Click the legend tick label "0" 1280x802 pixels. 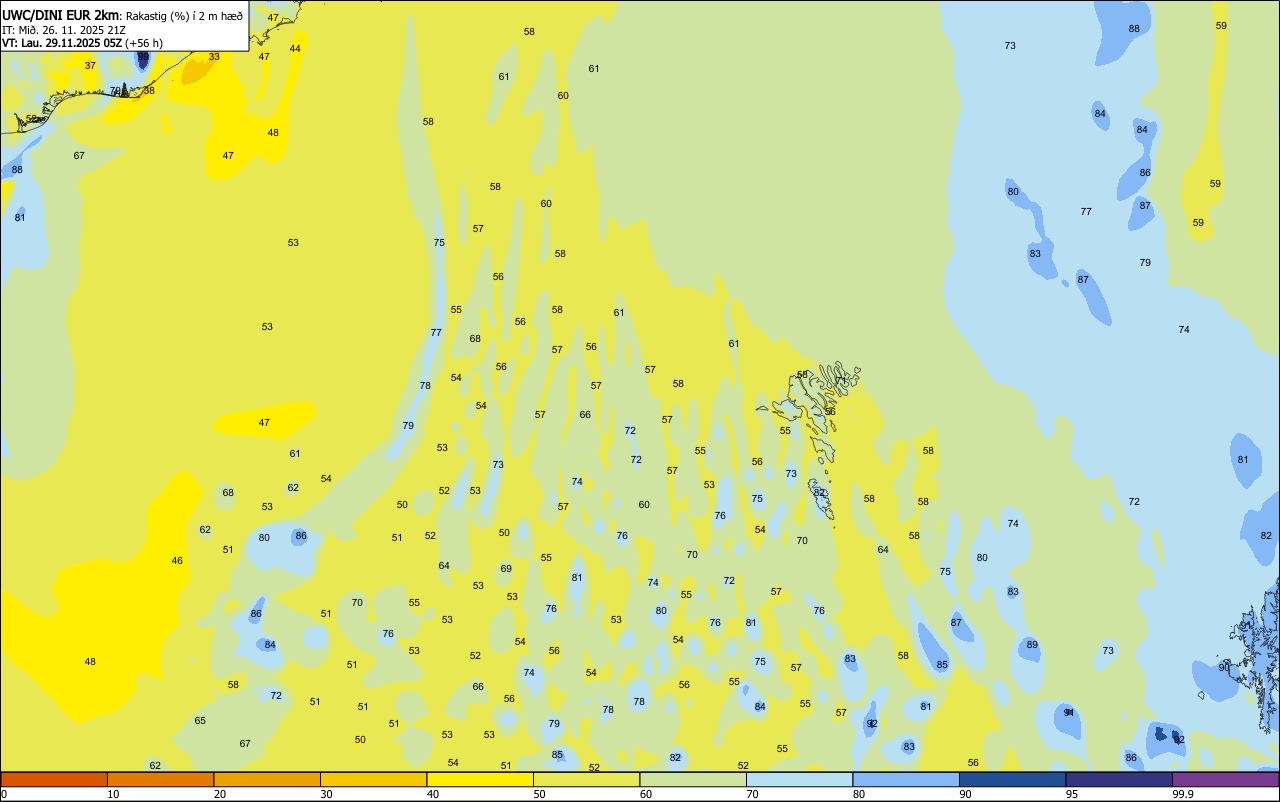(x=4, y=794)
